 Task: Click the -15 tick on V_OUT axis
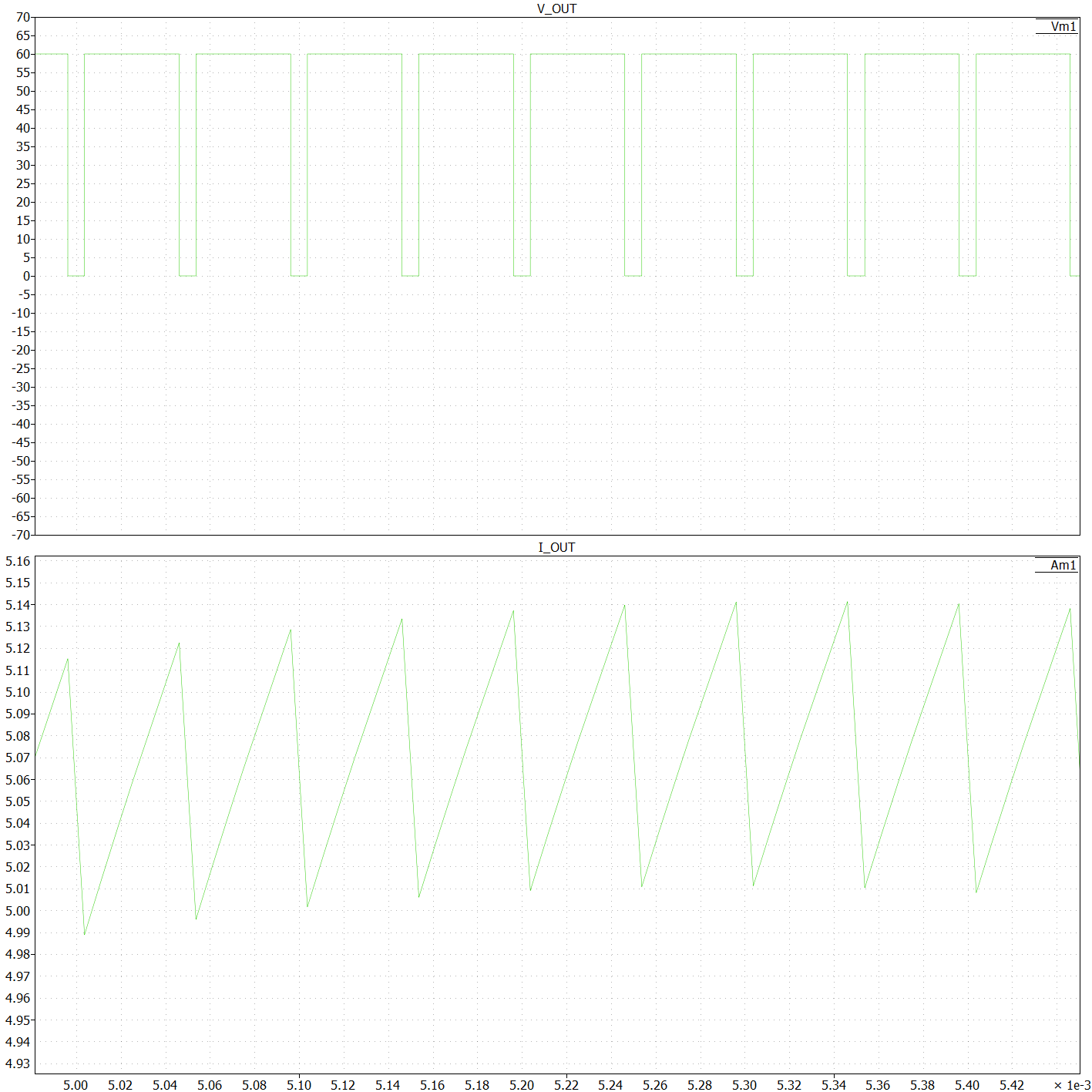pyautogui.click(x=21, y=331)
